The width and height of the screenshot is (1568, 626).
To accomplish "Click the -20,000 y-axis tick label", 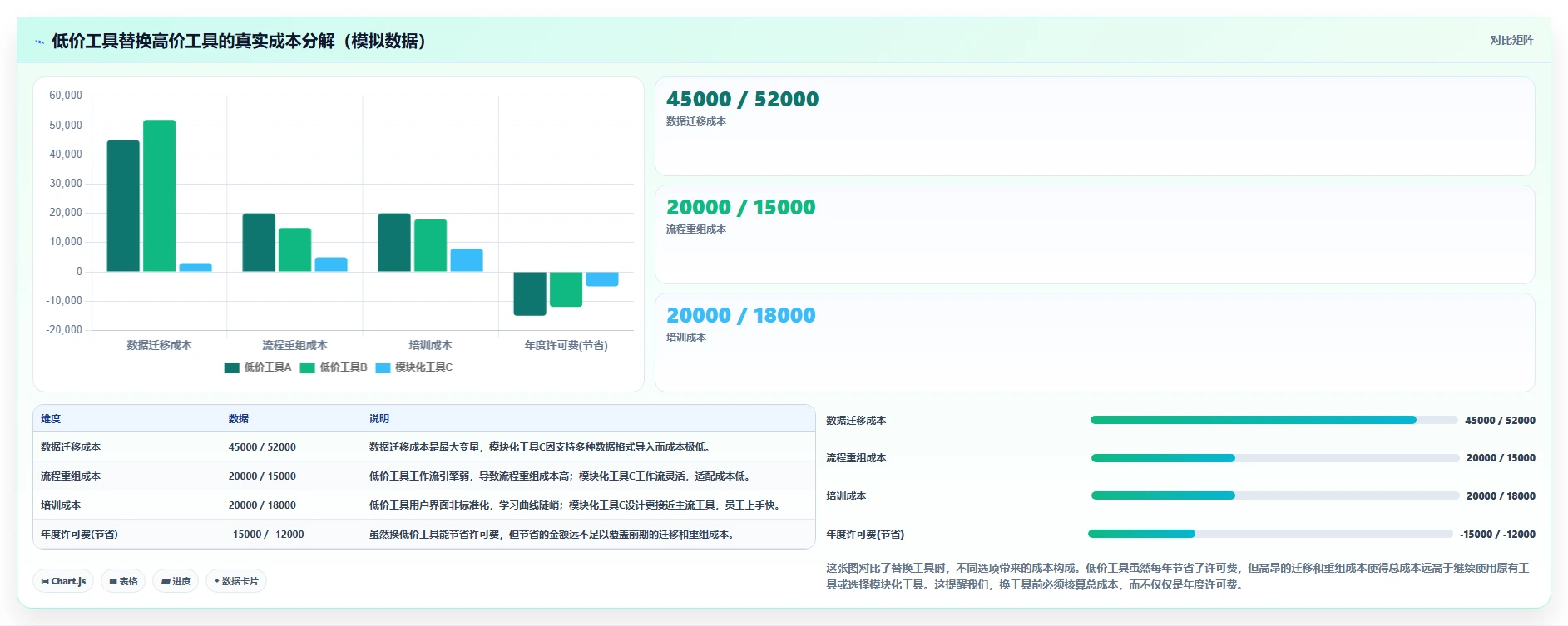I will pyautogui.click(x=64, y=330).
